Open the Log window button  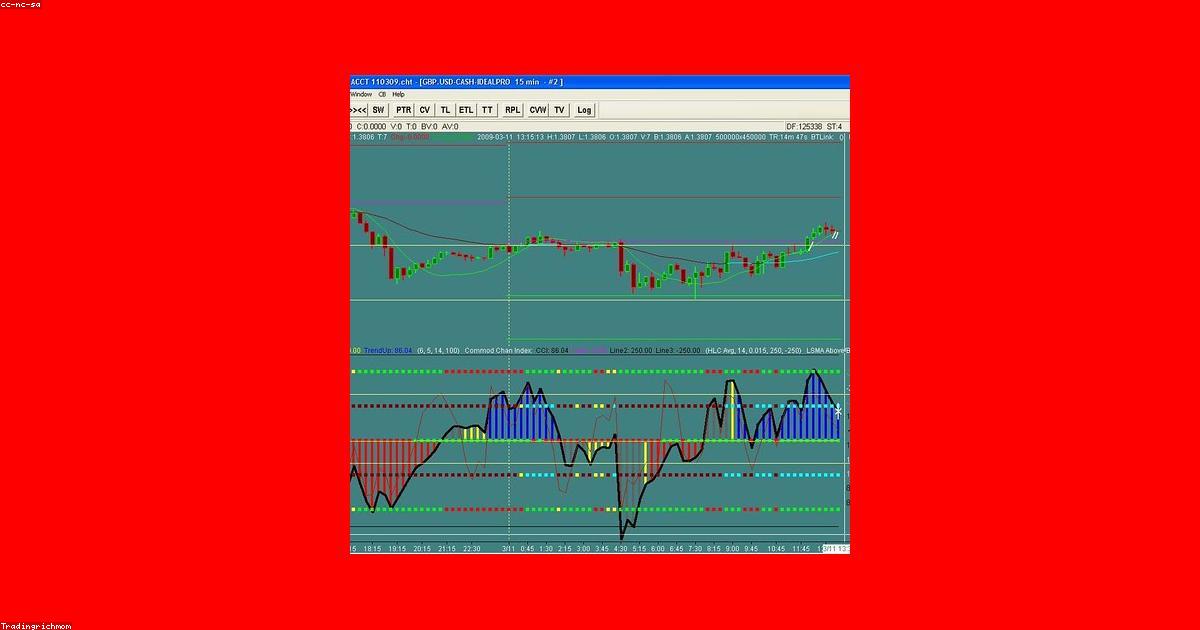coord(584,110)
